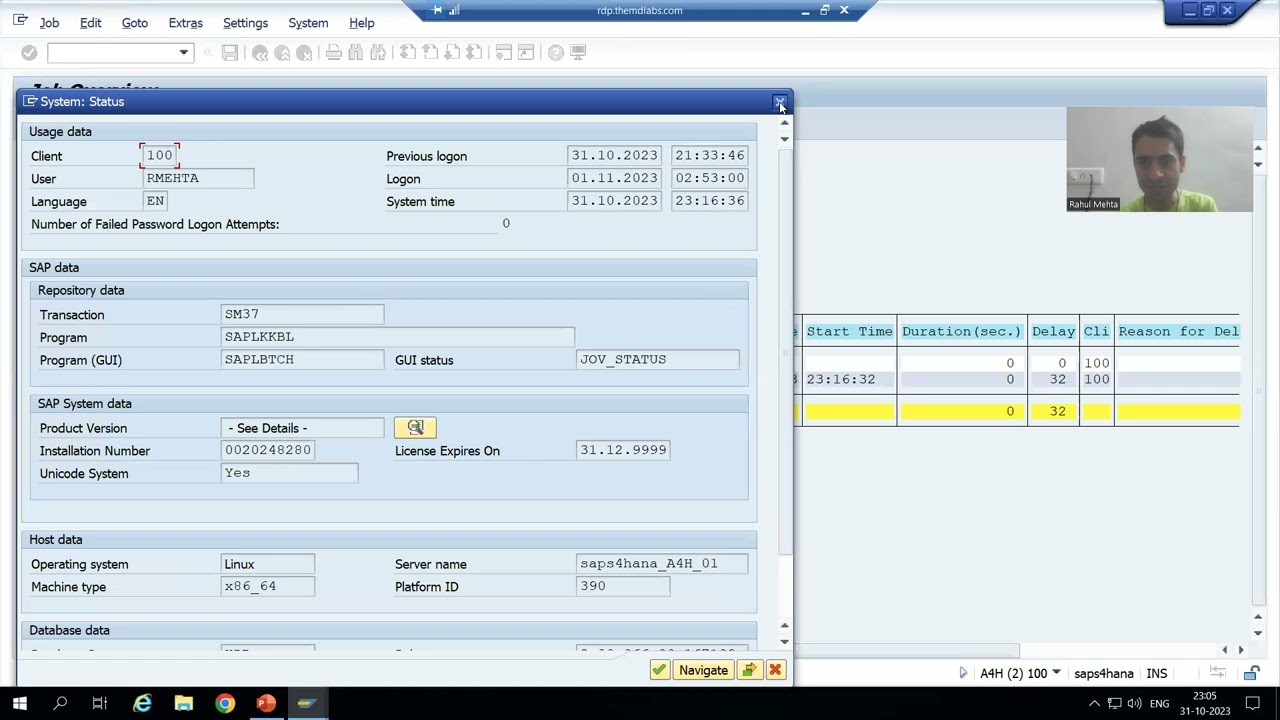Click the SAP window menu icon left of Job

click(x=20, y=21)
